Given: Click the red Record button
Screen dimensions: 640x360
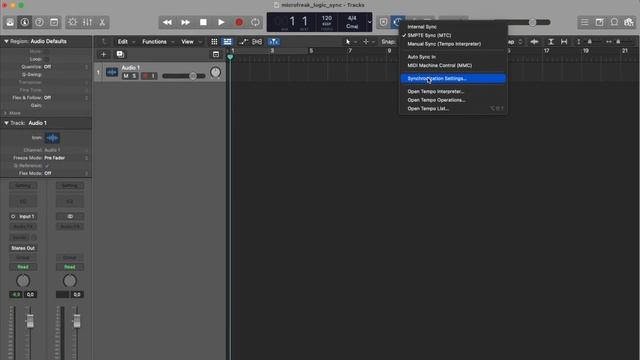Looking at the screenshot, I should pyautogui.click(x=239, y=22).
